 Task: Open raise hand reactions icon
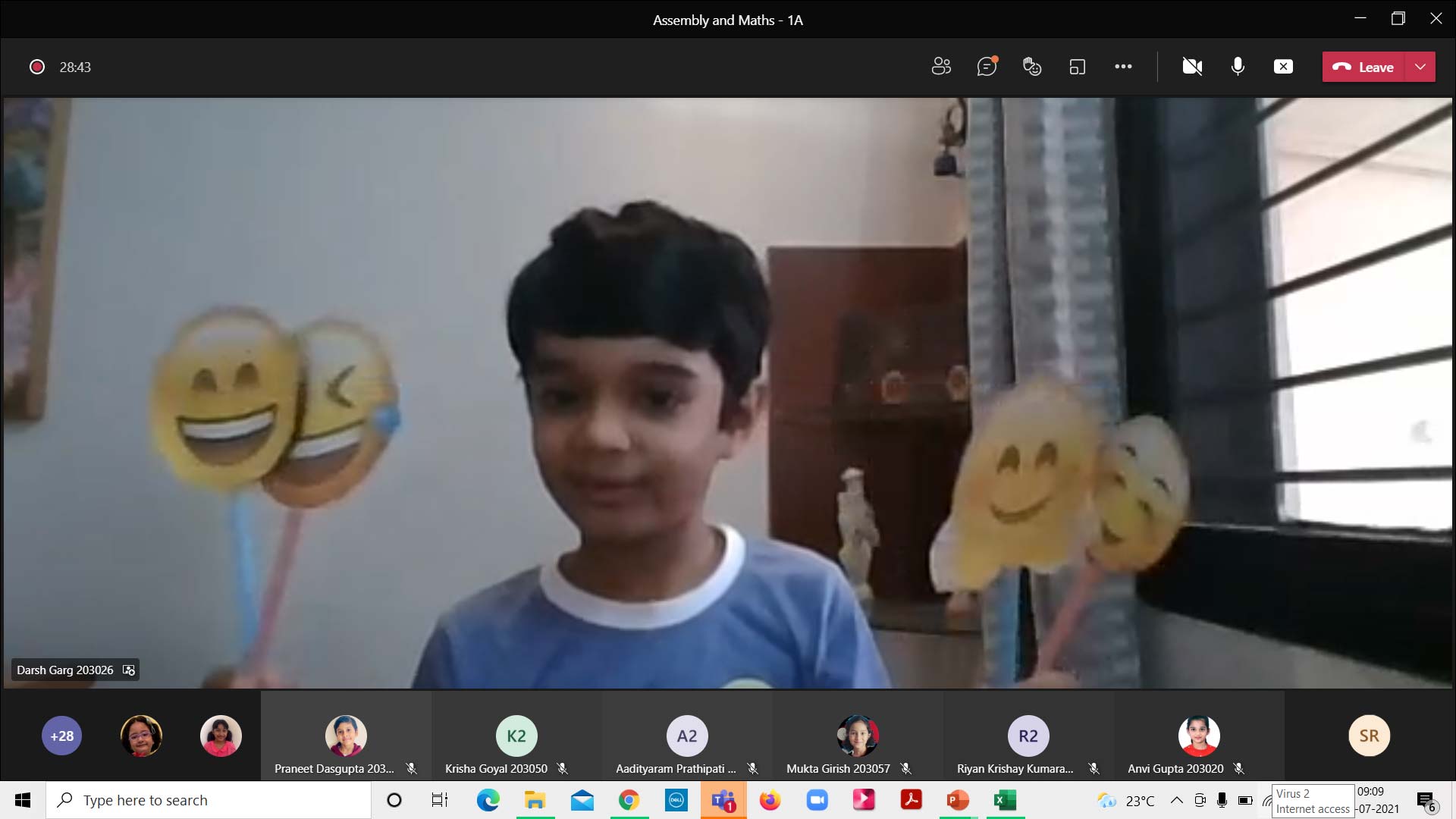pyautogui.click(x=1032, y=67)
